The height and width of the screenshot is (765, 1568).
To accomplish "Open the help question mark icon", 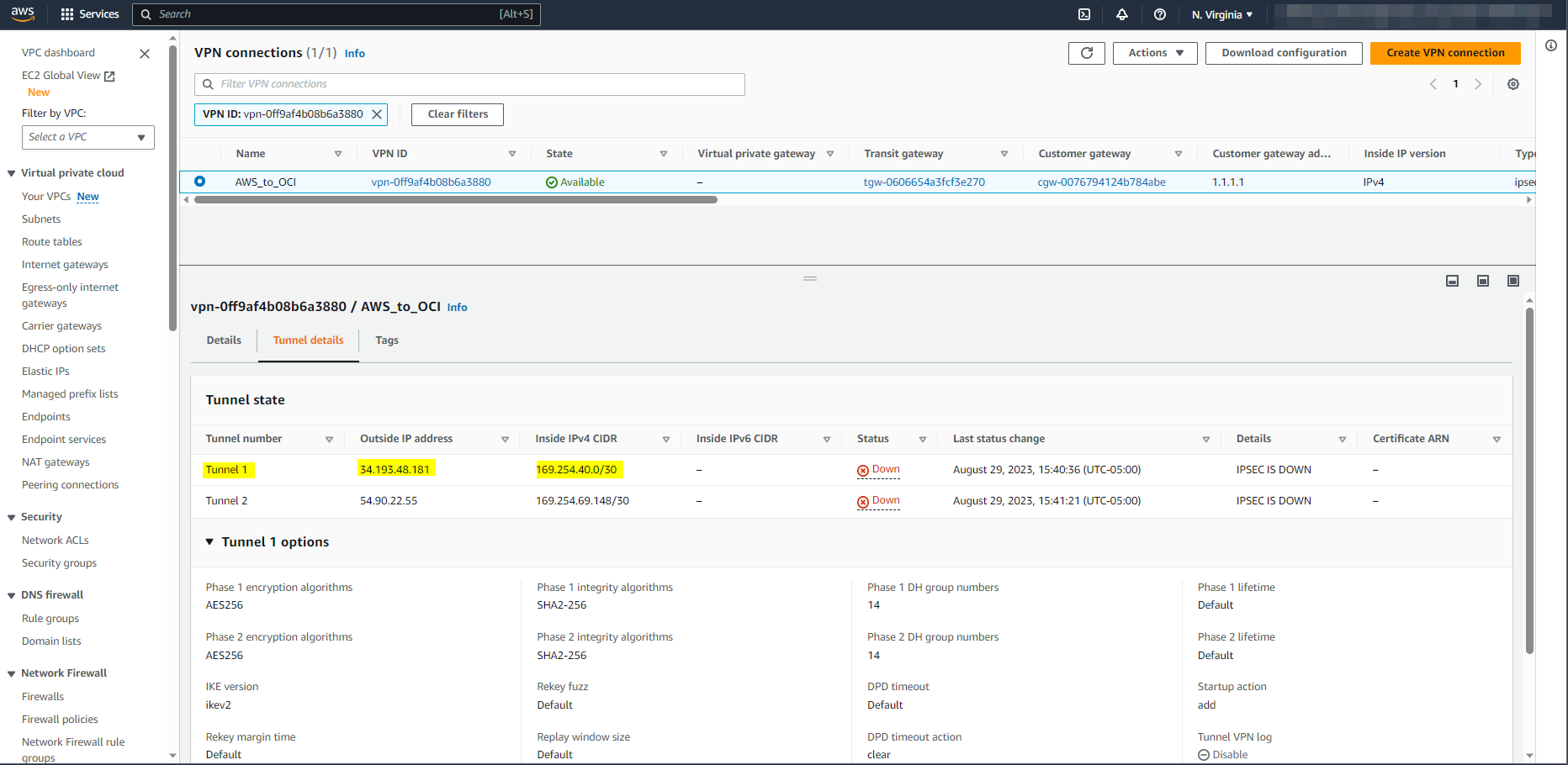I will pos(1160,14).
